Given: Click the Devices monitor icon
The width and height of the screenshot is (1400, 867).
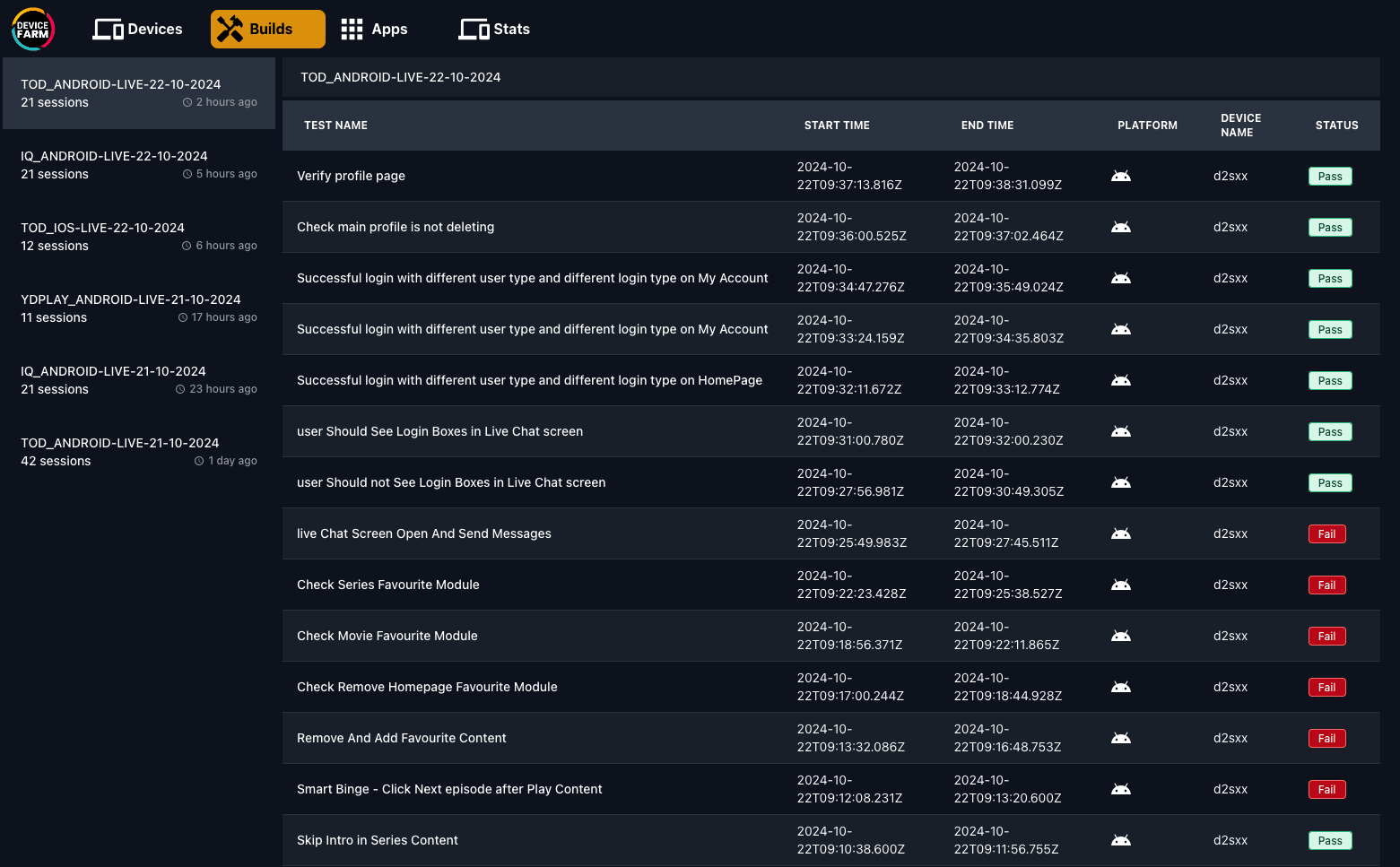Looking at the screenshot, I should pyautogui.click(x=108, y=30).
